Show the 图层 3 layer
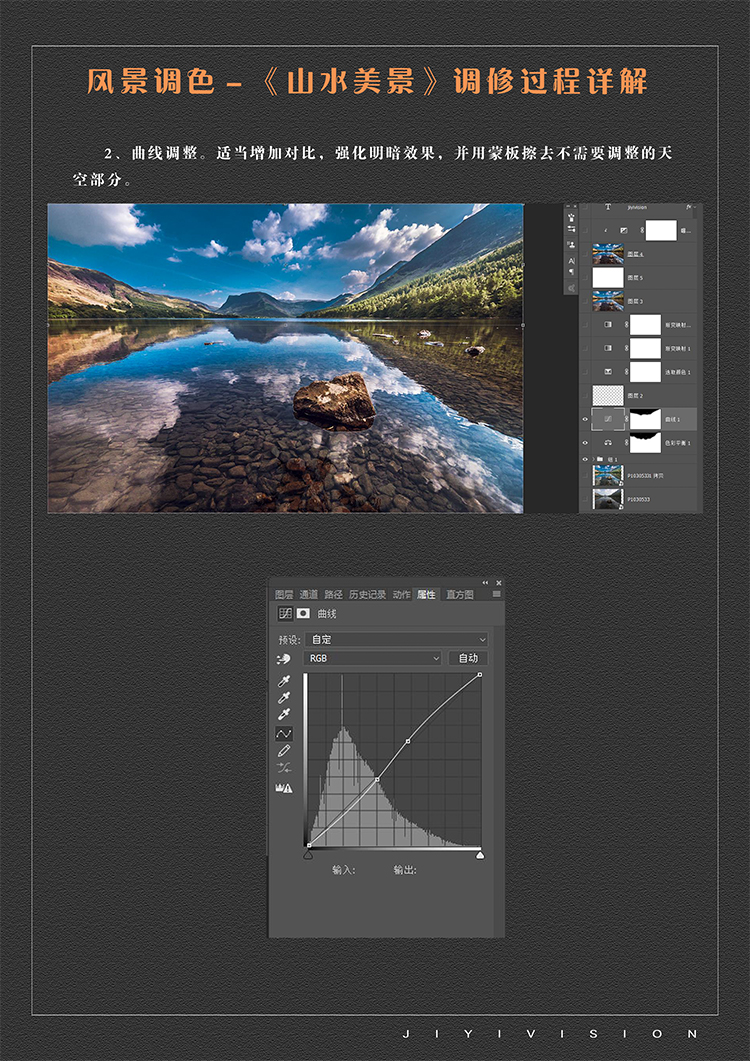The image size is (750, 1061). tap(586, 301)
